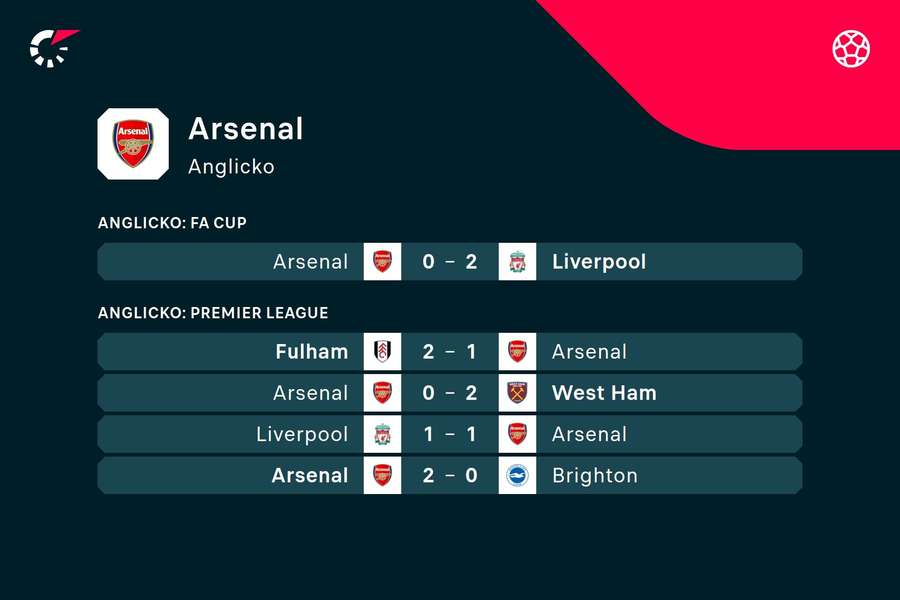Select the bold Fulham team name

[312, 351]
